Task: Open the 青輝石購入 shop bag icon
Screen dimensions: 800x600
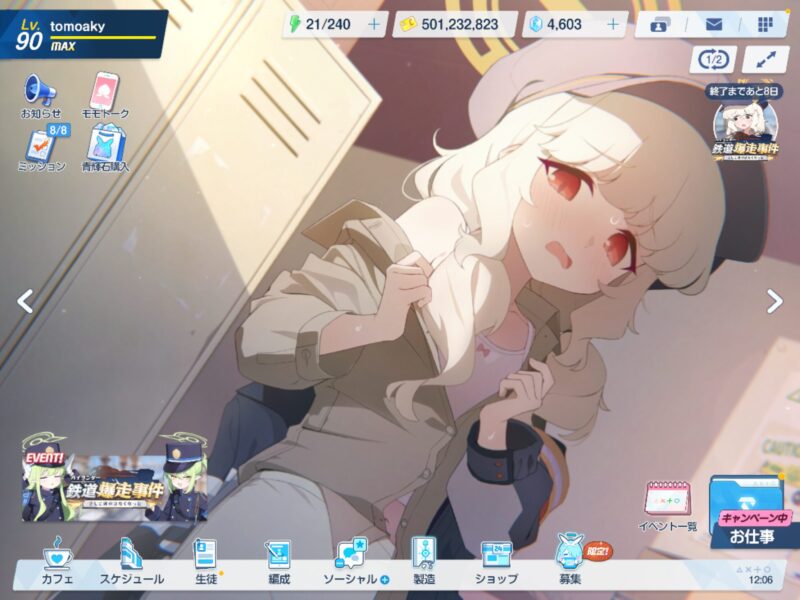Action: 105,148
